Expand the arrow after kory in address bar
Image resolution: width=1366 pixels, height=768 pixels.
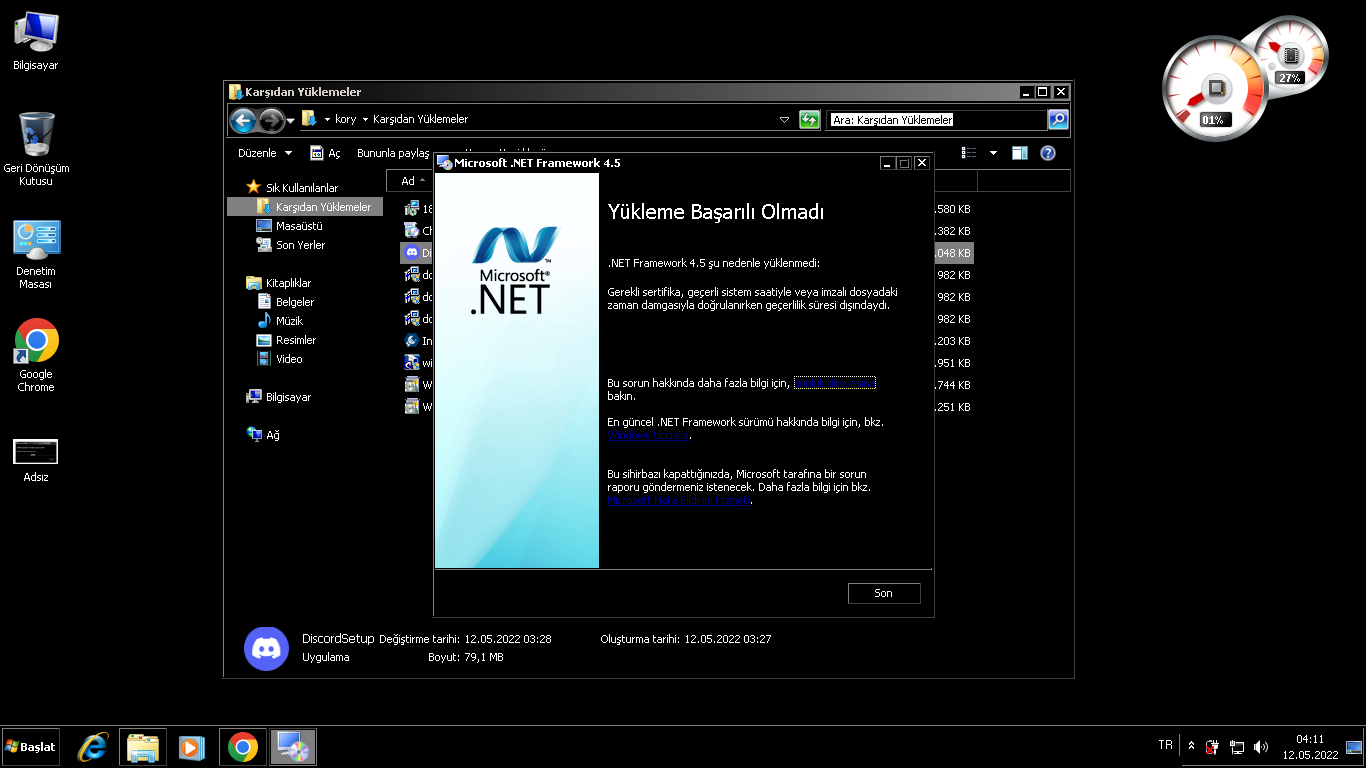click(x=365, y=119)
